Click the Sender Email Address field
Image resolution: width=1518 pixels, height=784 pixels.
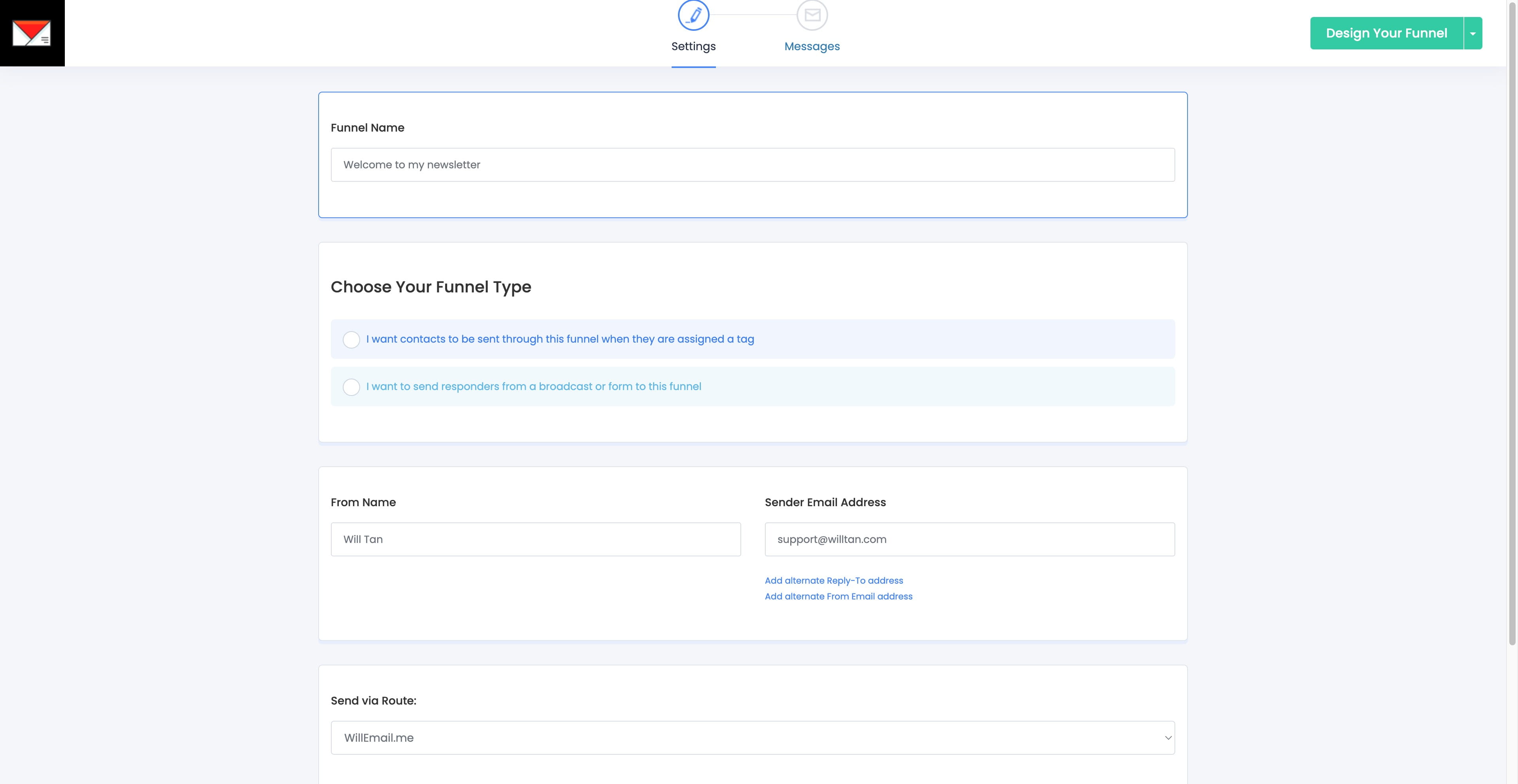969,539
